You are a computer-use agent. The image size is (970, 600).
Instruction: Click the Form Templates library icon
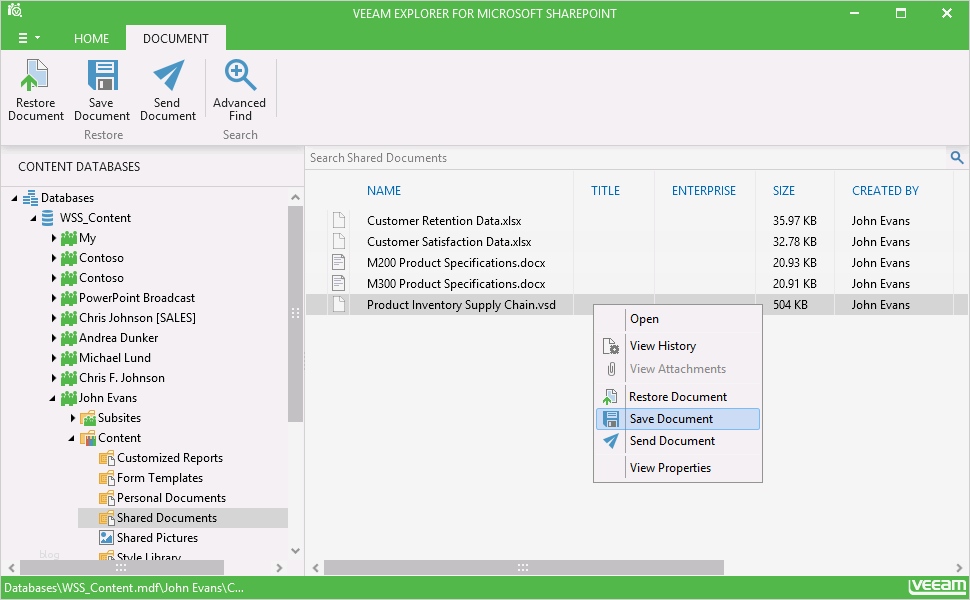[106, 478]
